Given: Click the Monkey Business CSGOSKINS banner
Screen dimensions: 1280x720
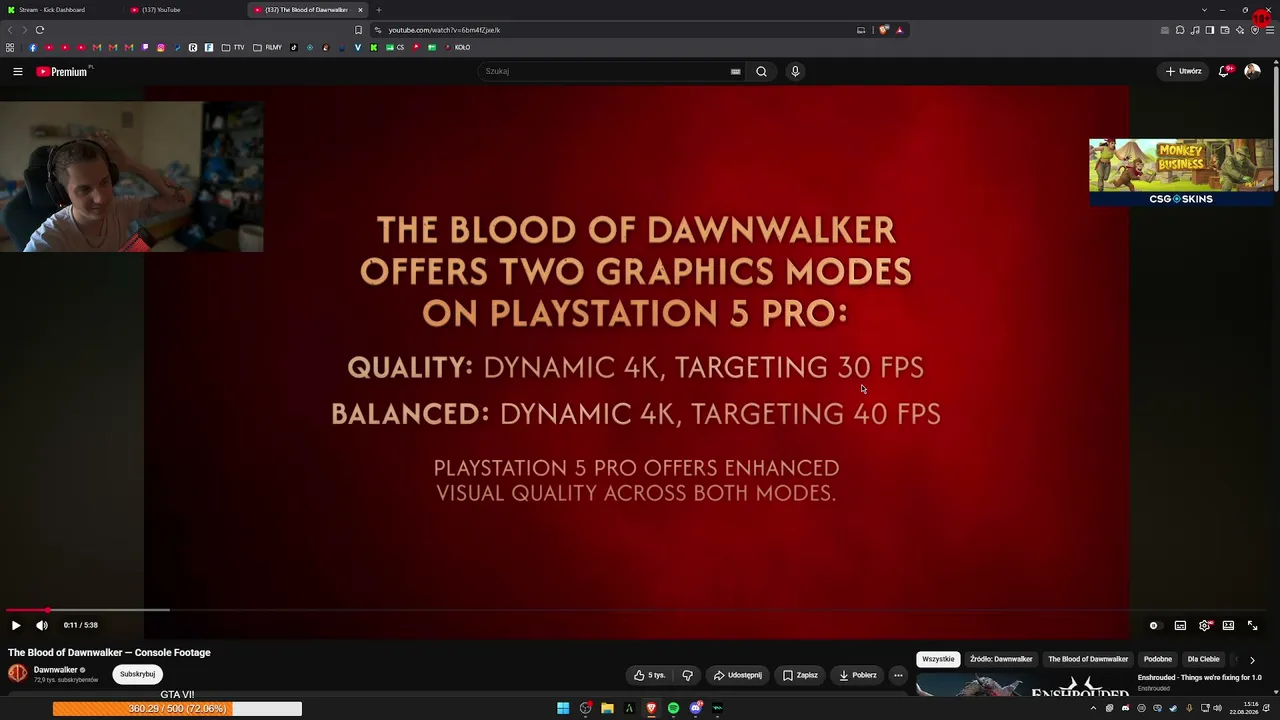Looking at the screenshot, I should coord(1181,172).
